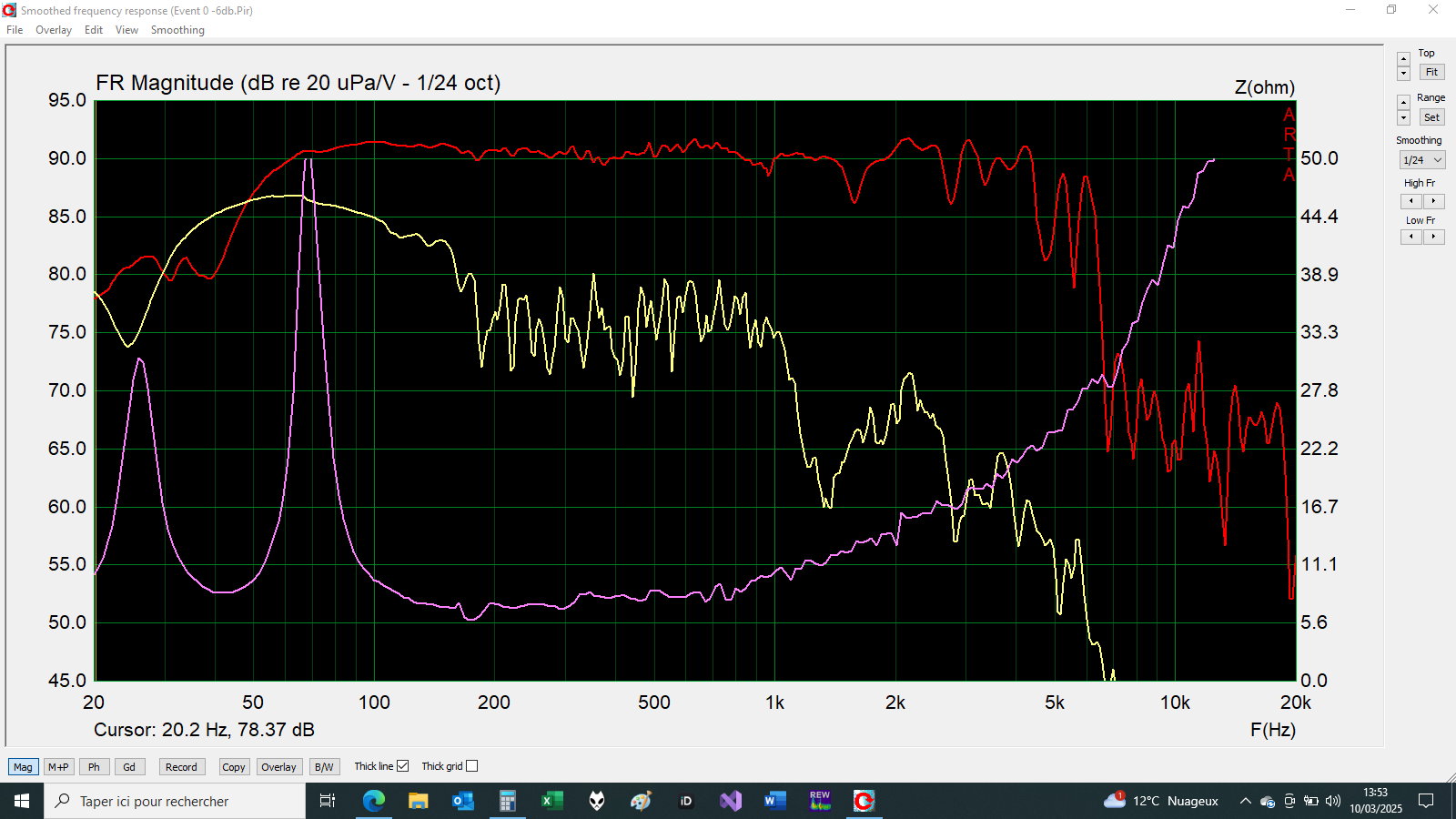Click the Windows taskbar search box
1456x819 pixels.
[175, 801]
